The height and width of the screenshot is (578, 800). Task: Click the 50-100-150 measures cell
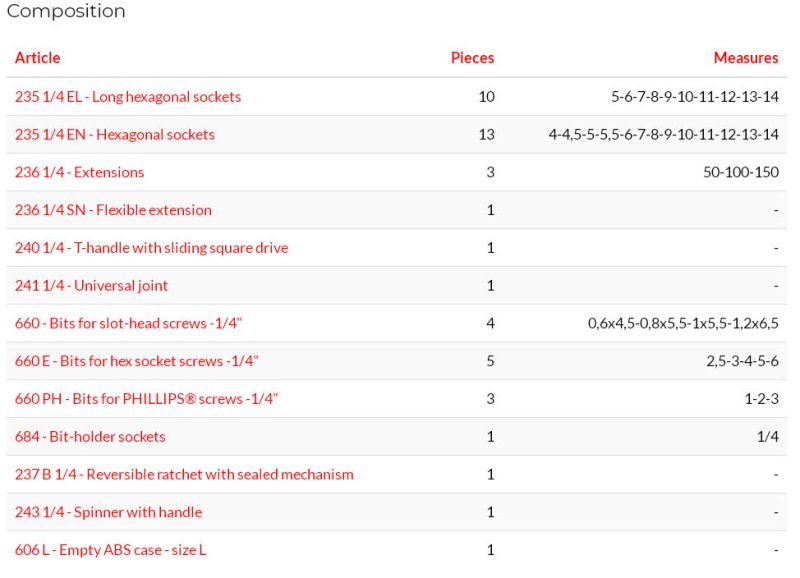[741, 172]
